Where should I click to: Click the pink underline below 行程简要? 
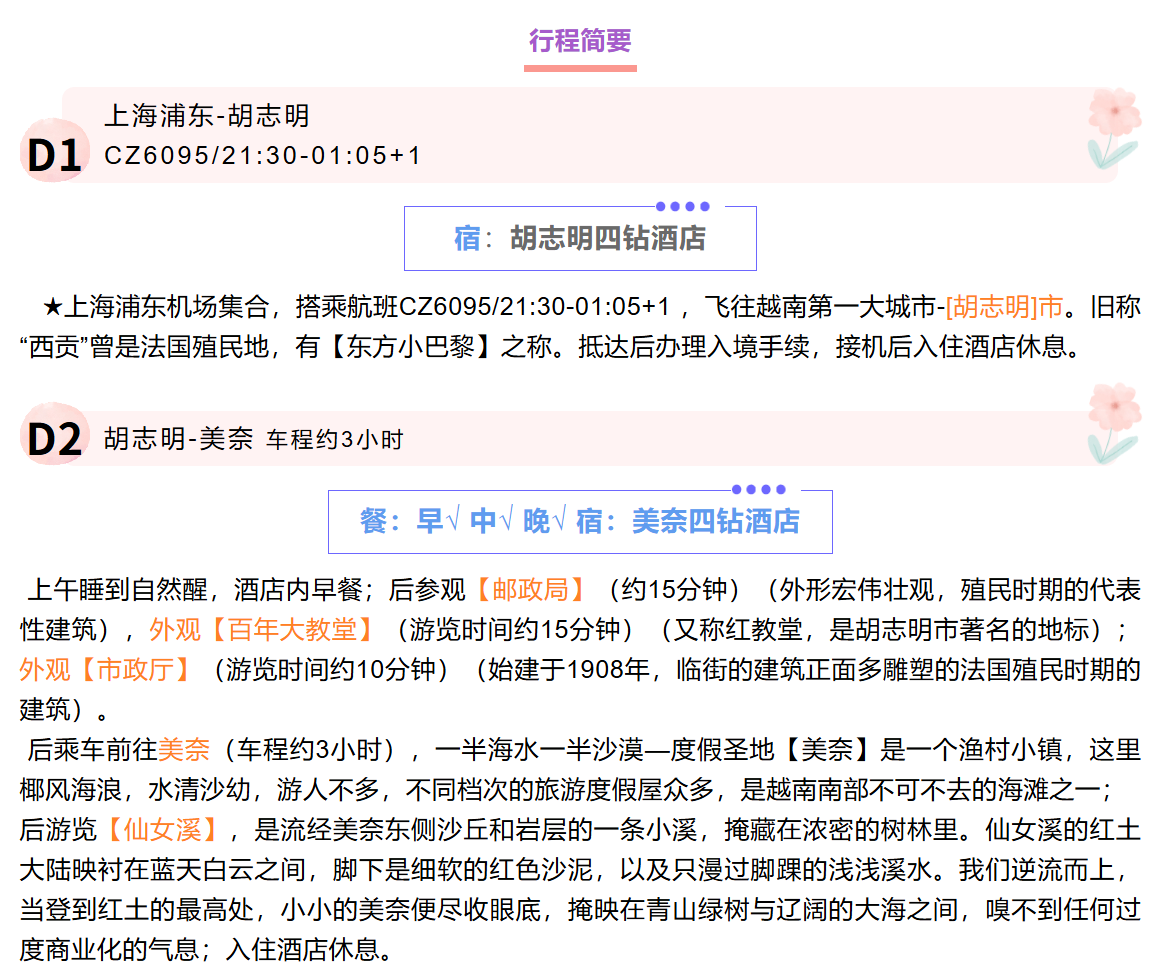click(580, 69)
